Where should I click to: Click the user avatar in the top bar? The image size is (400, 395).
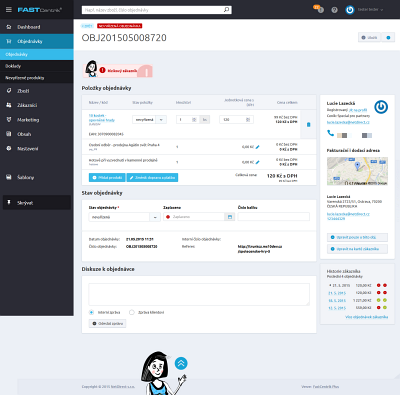click(350, 10)
